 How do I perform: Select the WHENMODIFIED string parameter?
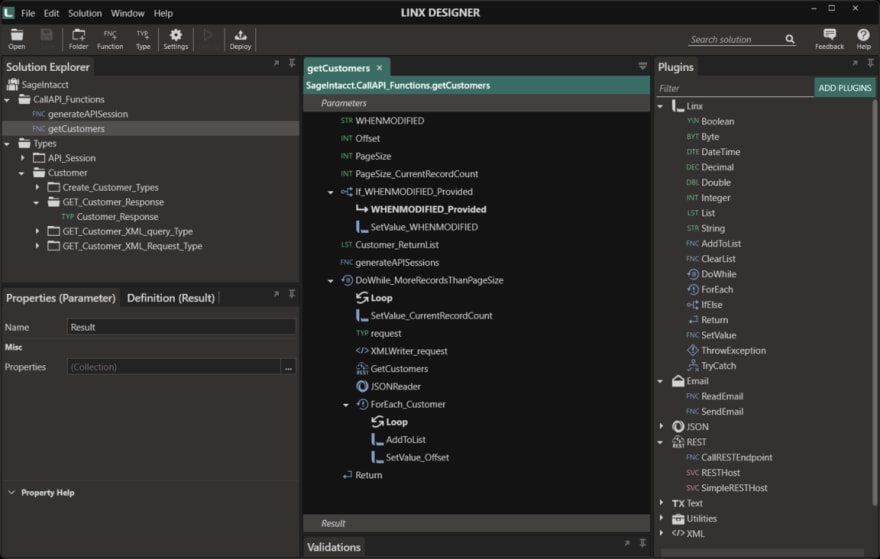pos(382,121)
